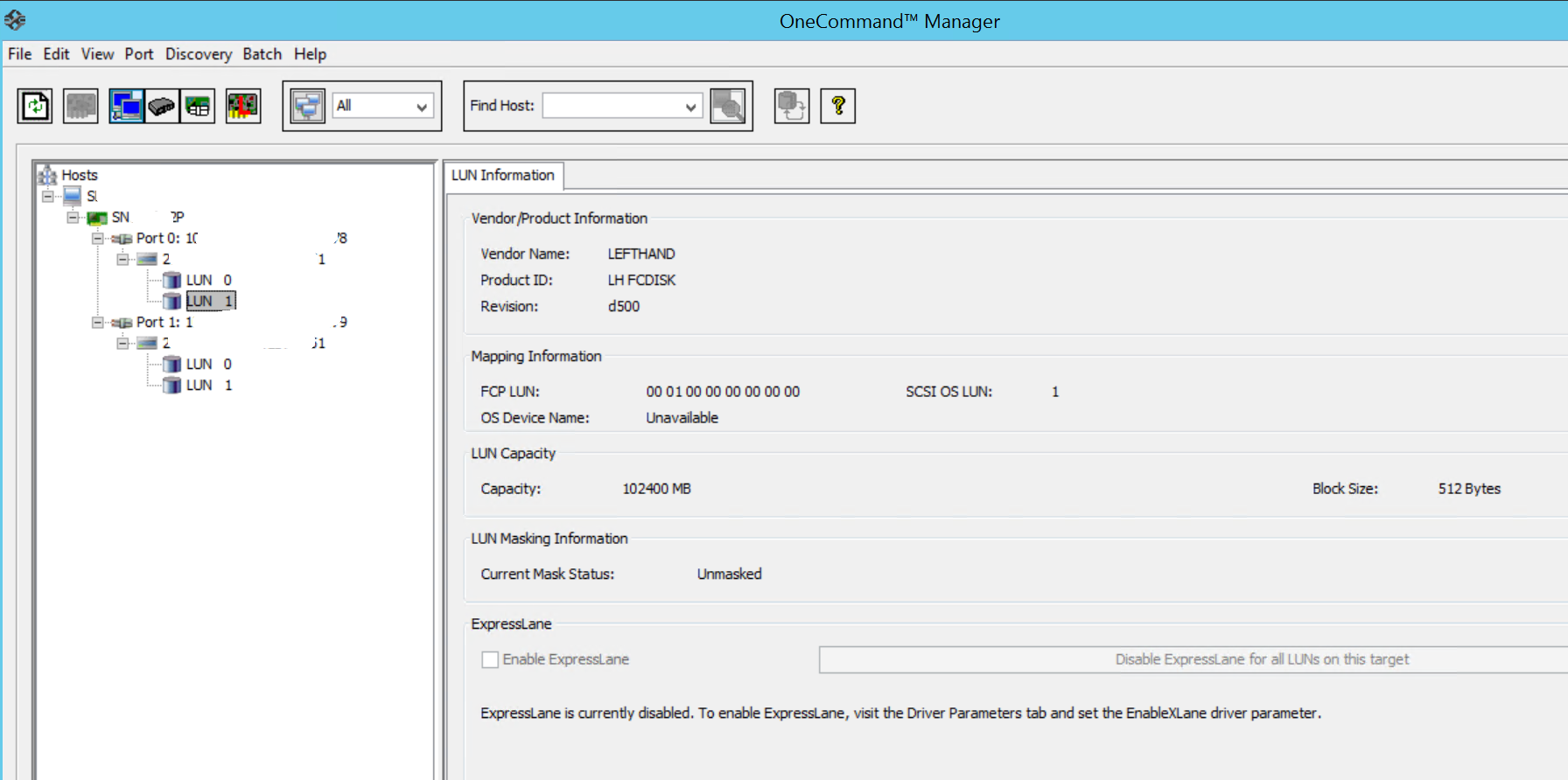The height and width of the screenshot is (780, 1568).
Task: Click LUN 0 disk icon under Port 0
Action: 172,280
